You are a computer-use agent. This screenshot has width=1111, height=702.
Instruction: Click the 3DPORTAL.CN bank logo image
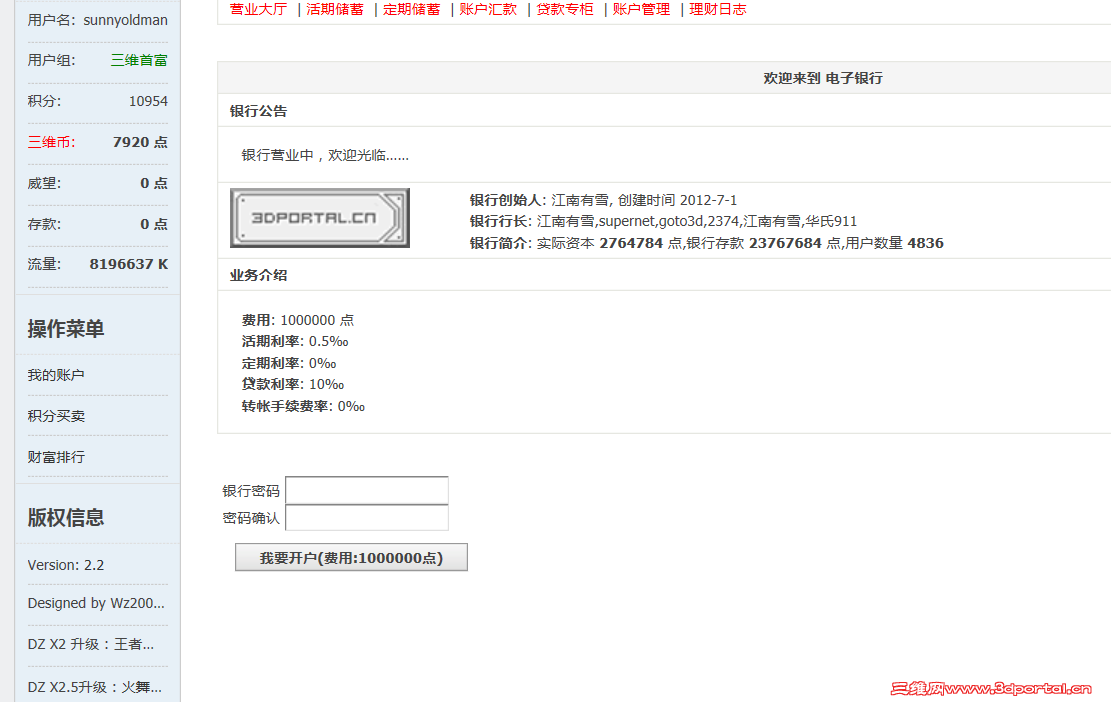tap(319, 218)
